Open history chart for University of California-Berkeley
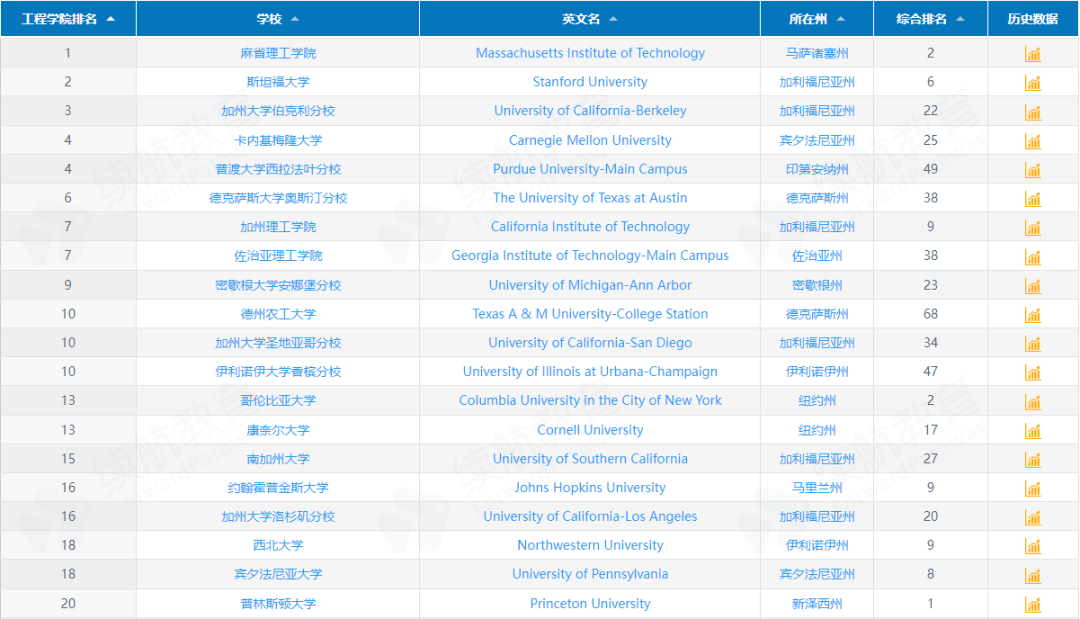Image resolution: width=1080 pixels, height=619 pixels. (1032, 112)
